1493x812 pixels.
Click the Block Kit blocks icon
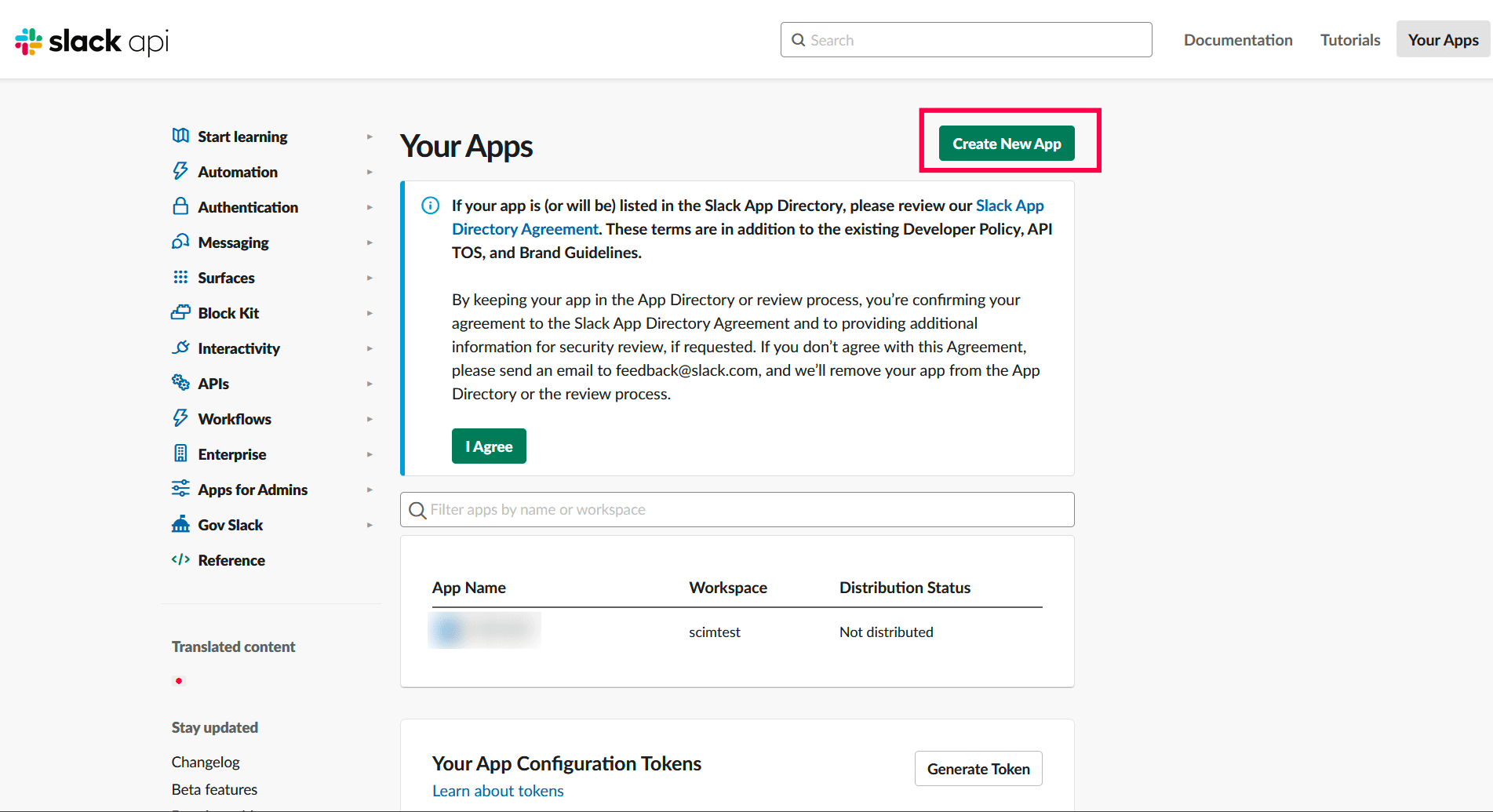(x=180, y=312)
